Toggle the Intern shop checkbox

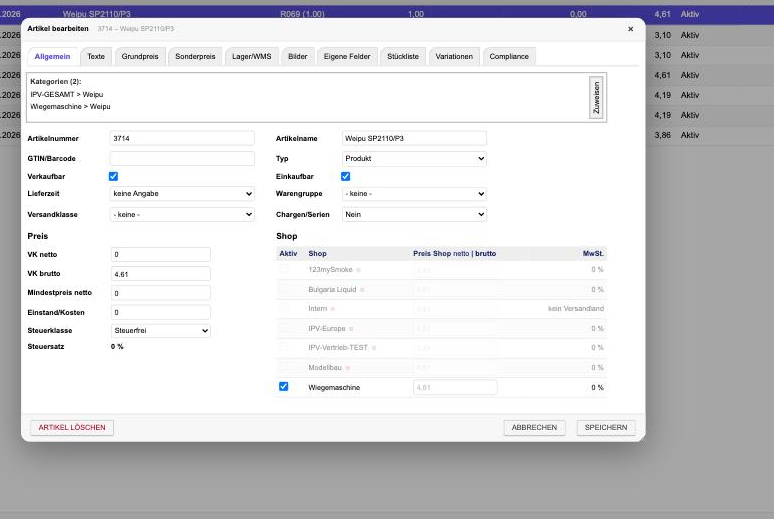tap(284, 308)
